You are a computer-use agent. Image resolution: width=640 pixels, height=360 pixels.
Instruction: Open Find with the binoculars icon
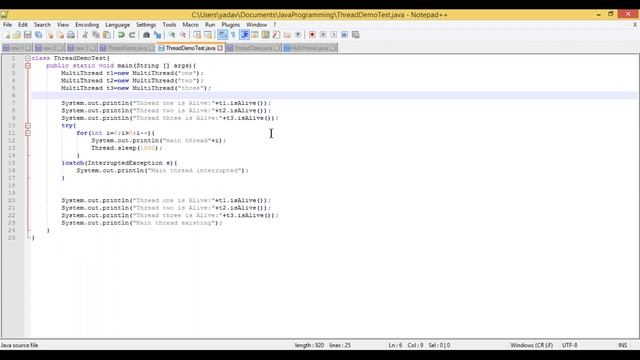[x=146, y=35]
